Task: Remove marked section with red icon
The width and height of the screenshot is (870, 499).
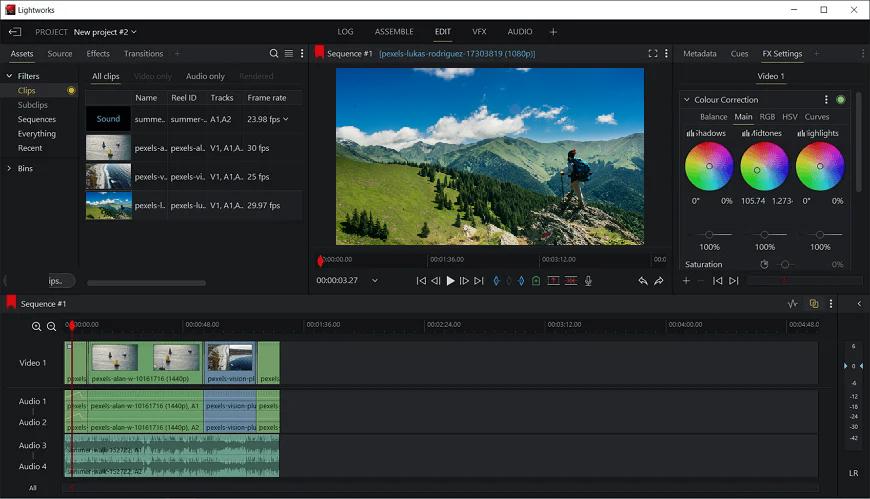Action: pyautogui.click(x=553, y=281)
